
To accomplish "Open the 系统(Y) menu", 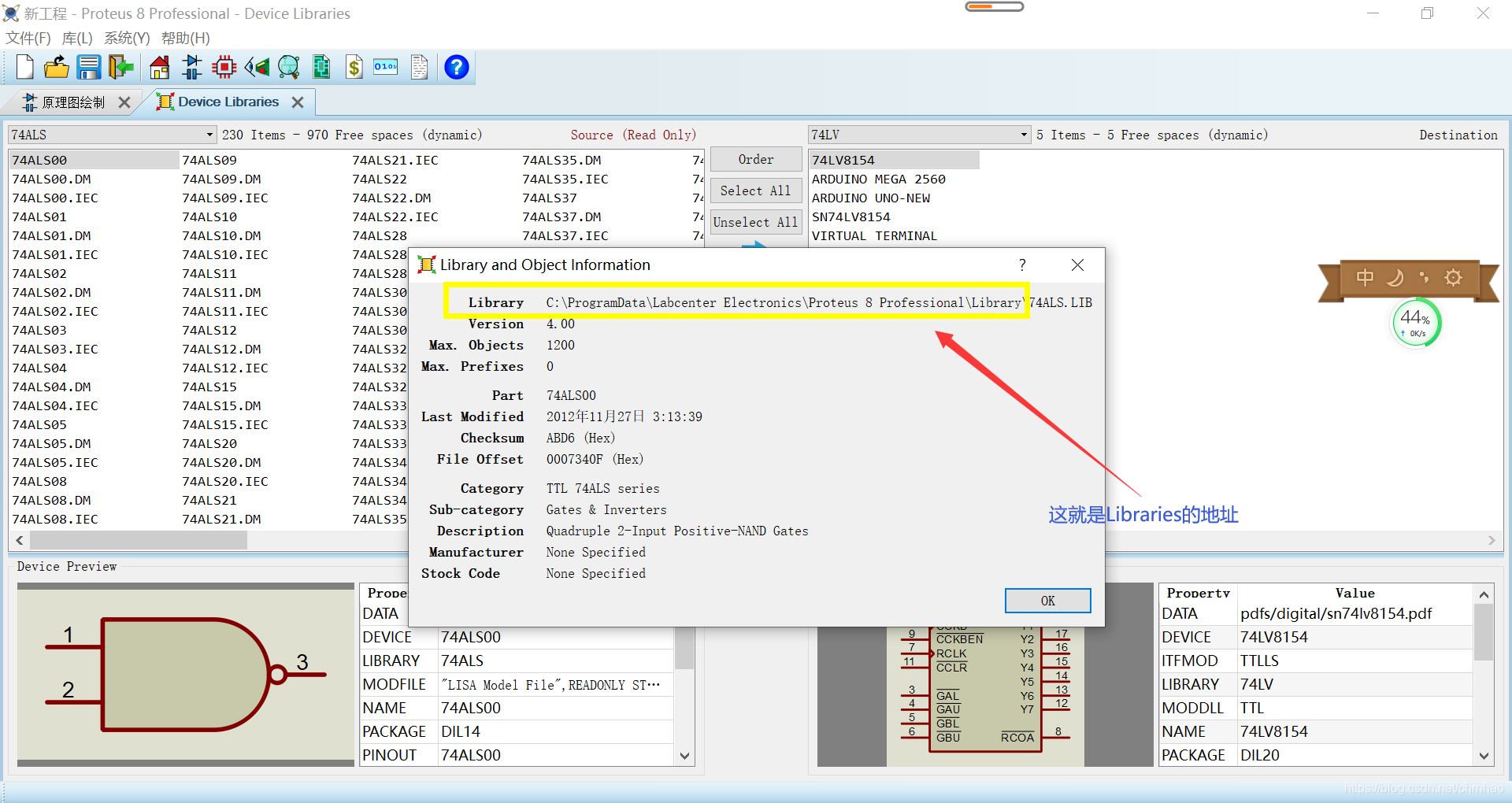I will point(127,38).
